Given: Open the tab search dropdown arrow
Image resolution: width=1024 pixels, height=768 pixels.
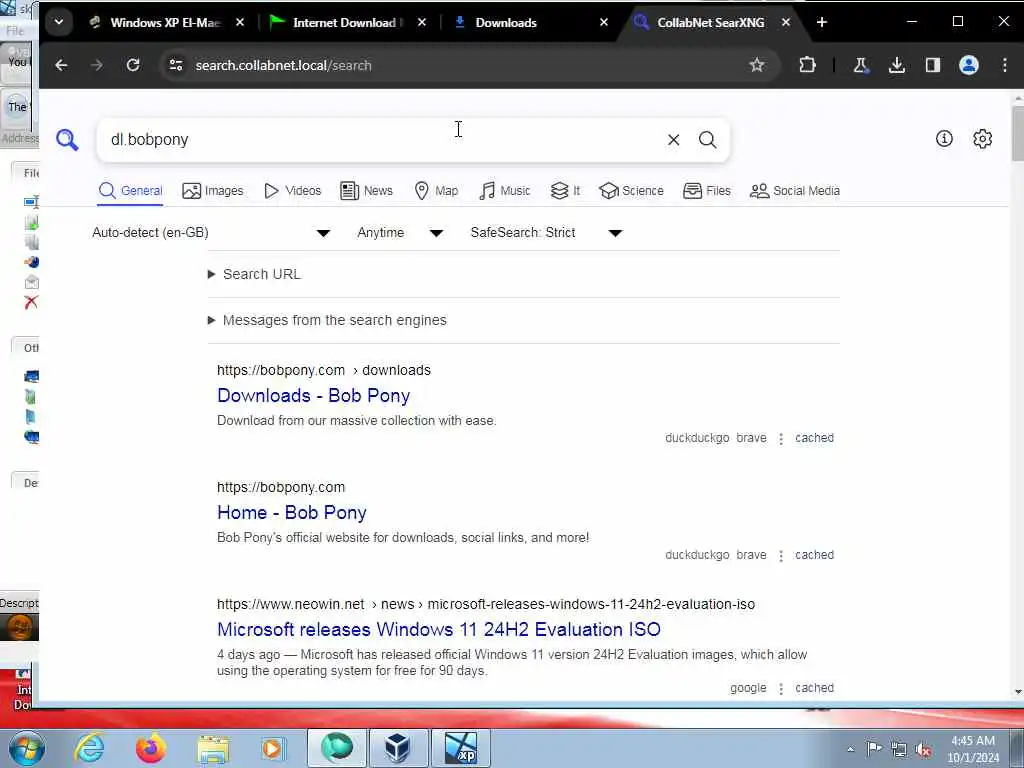Looking at the screenshot, I should click(x=59, y=22).
